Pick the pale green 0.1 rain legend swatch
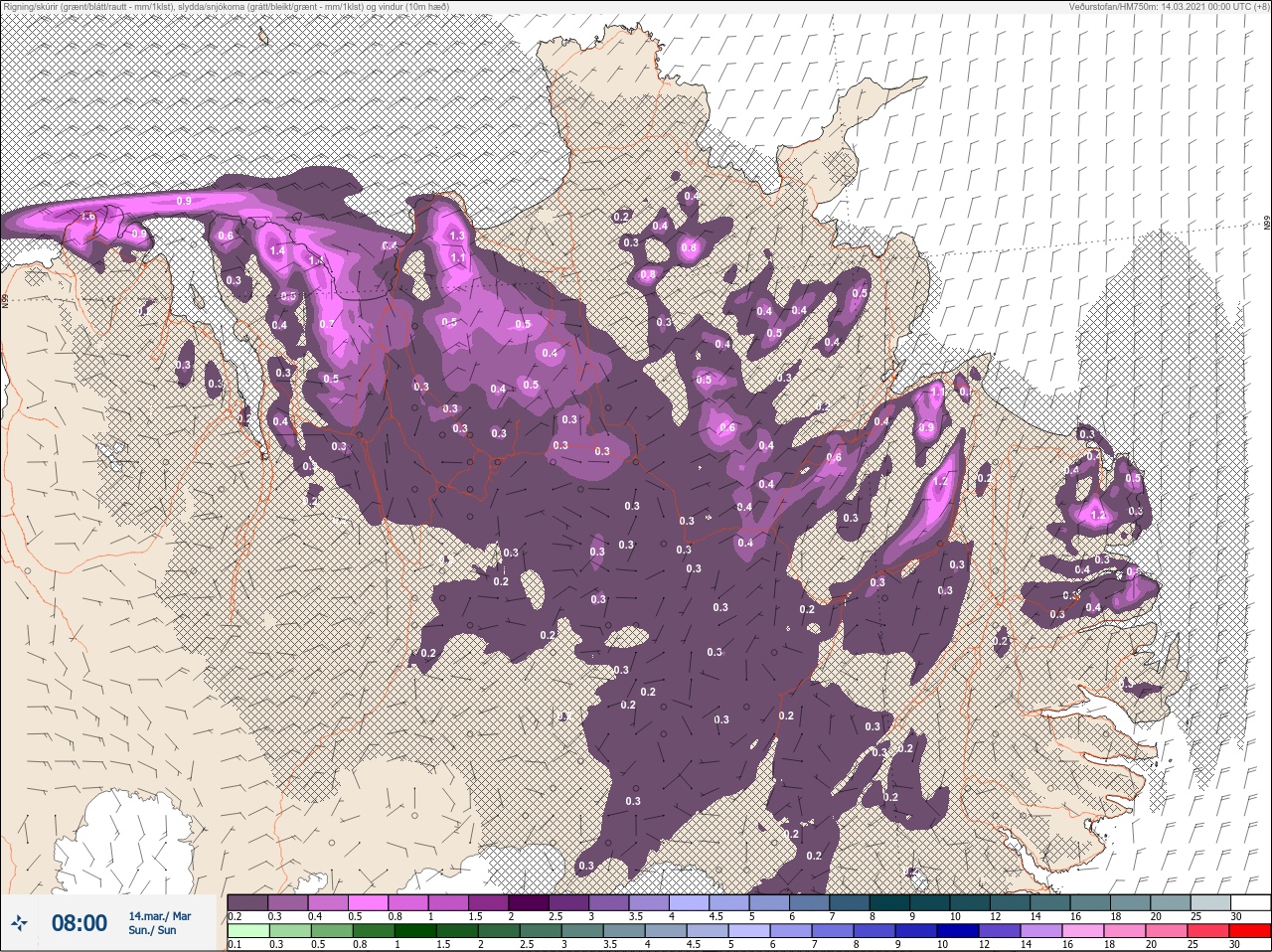Viewport: 1272px width, 952px height. (248, 930)
